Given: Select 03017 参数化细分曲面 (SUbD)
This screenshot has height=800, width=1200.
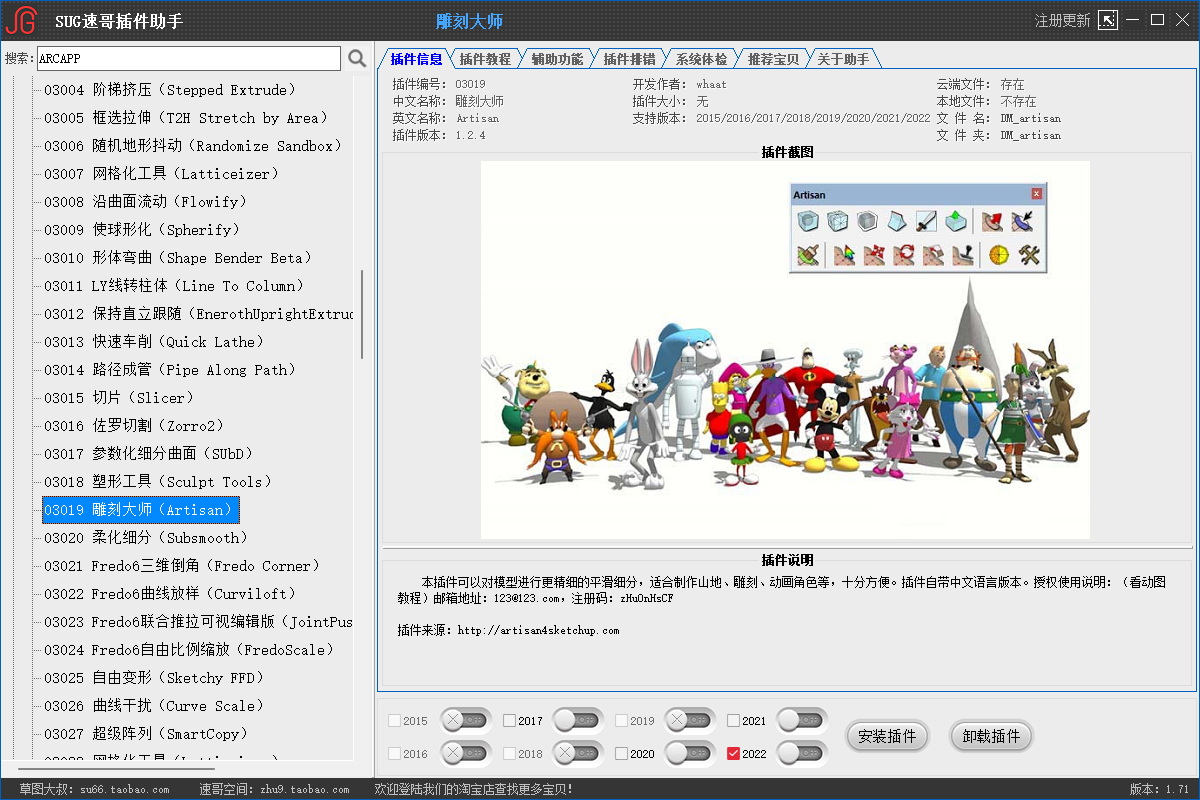Looking at the screenshot, I should (x=150, y=454).
